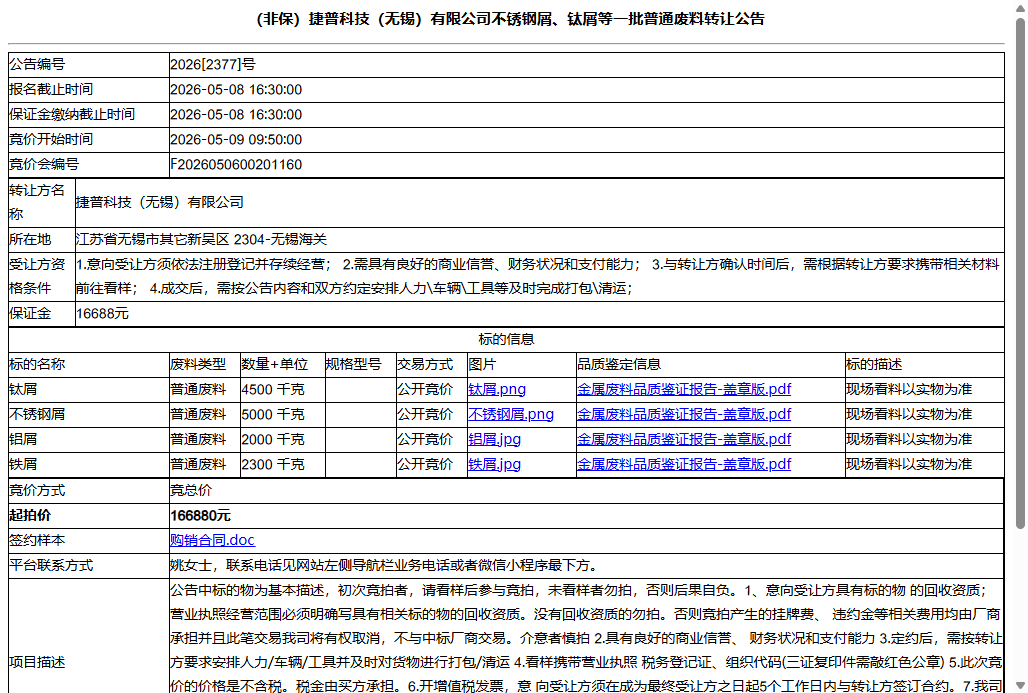
Task: Click the 平台联系方式 row label
Action: click(51, 566)
